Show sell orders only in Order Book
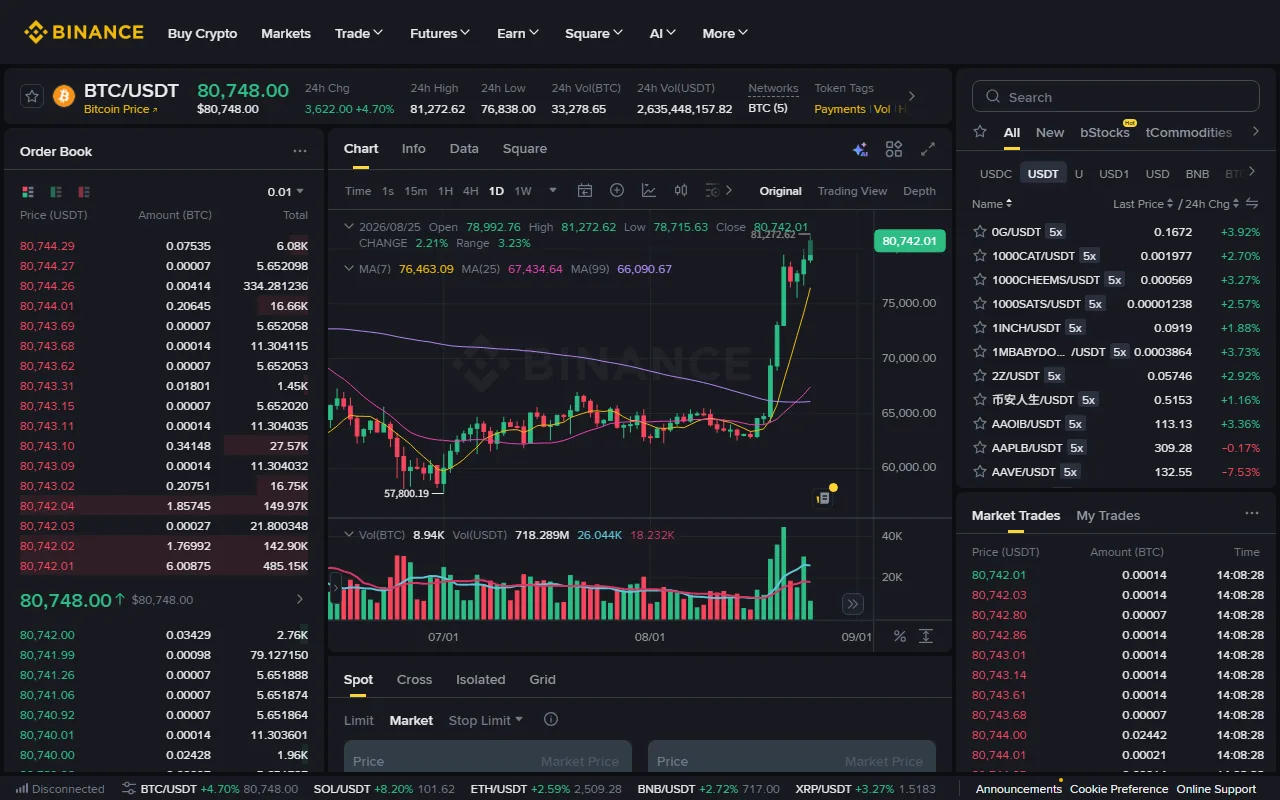The height and width of the screenshot is (800, 1280). tap(84, 191)
